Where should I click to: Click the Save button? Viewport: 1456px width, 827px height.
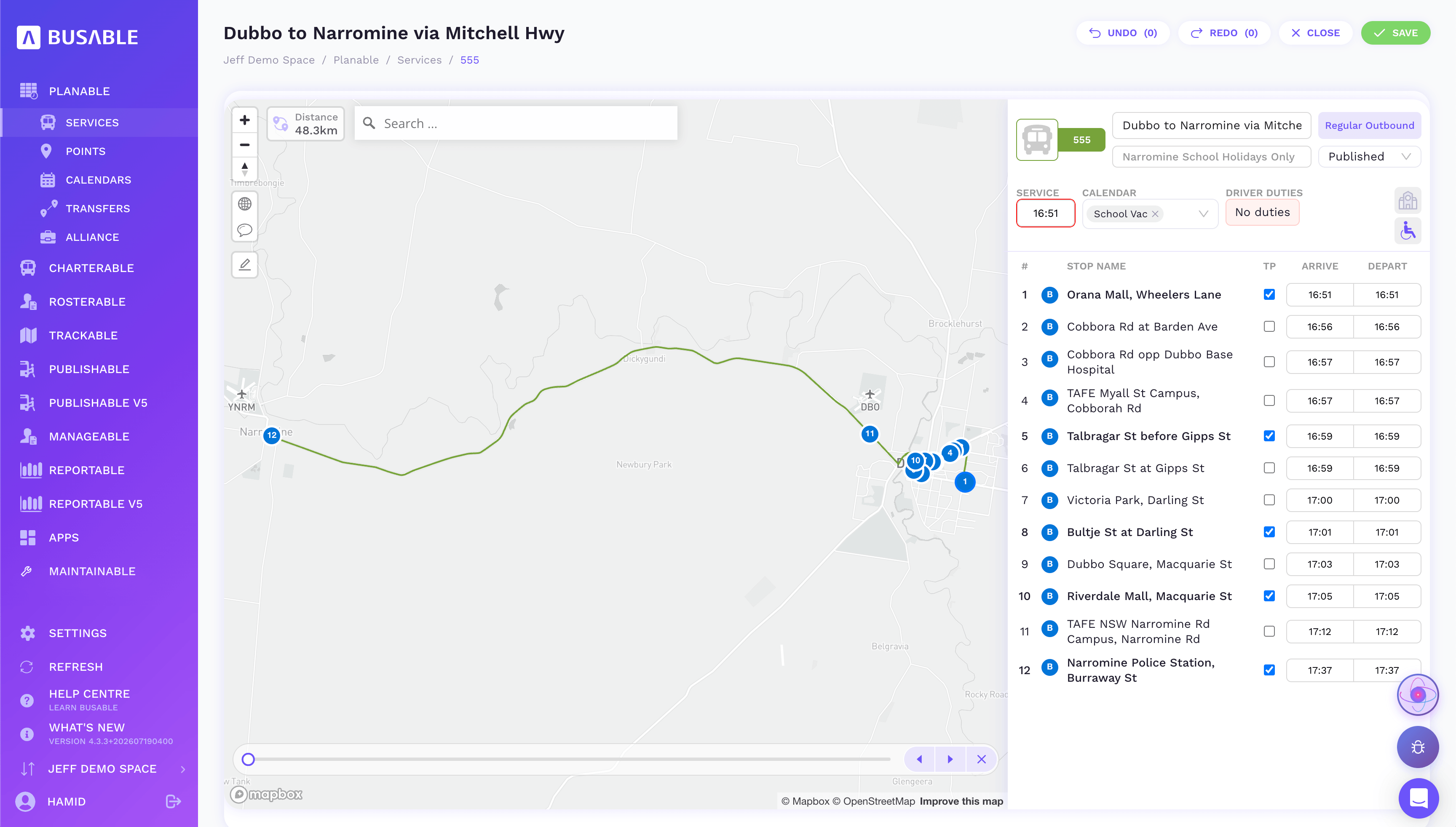(1395, 33)
